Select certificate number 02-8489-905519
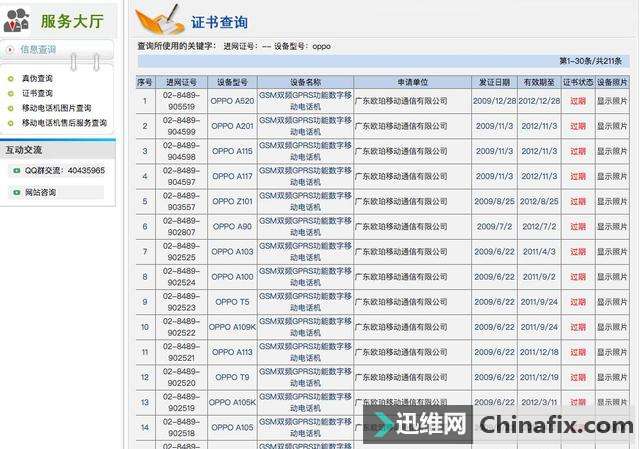640x449 pixels. pos(181,101)
